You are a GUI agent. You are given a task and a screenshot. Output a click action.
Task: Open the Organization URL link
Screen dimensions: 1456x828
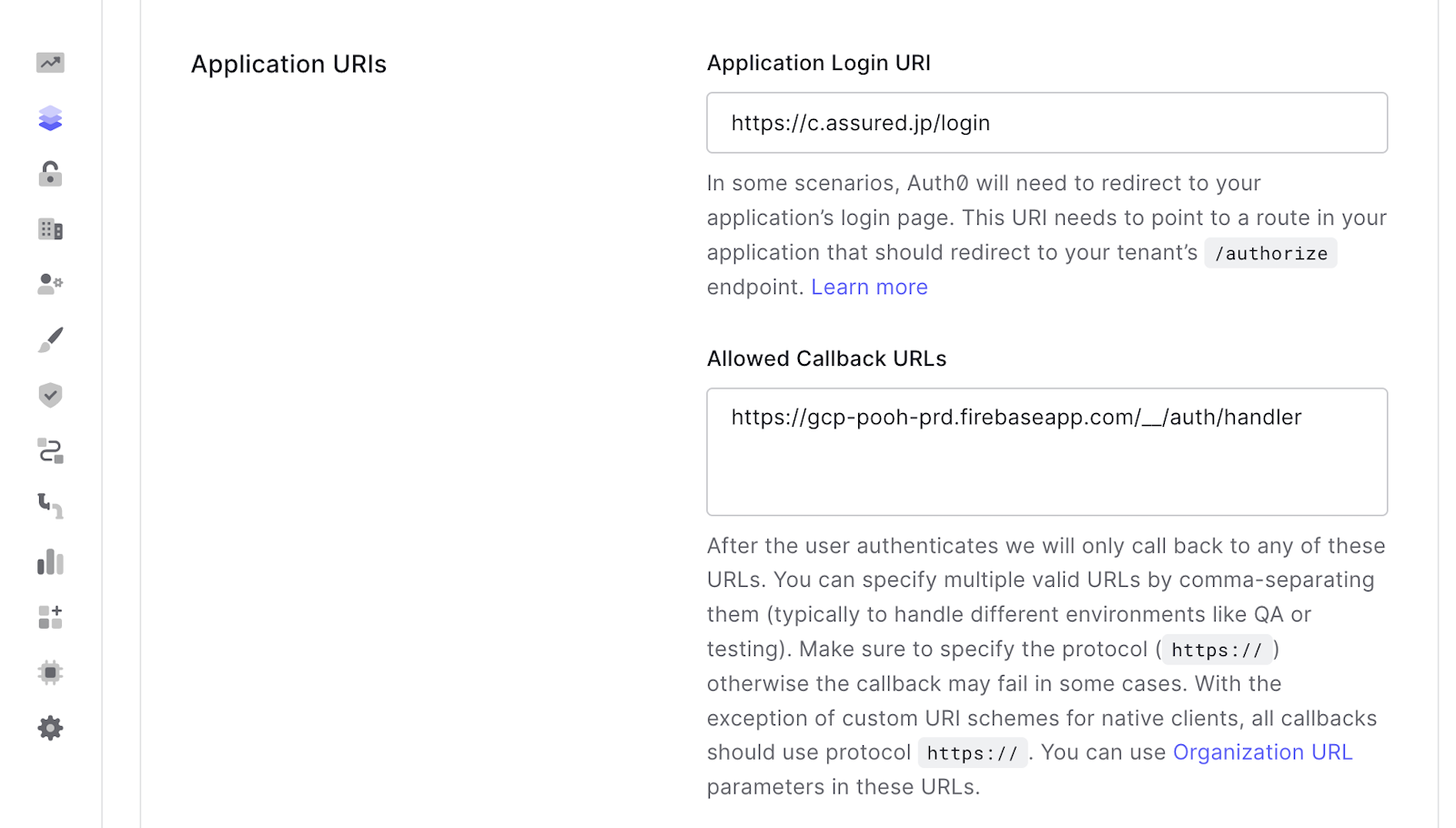(1262, 752)
